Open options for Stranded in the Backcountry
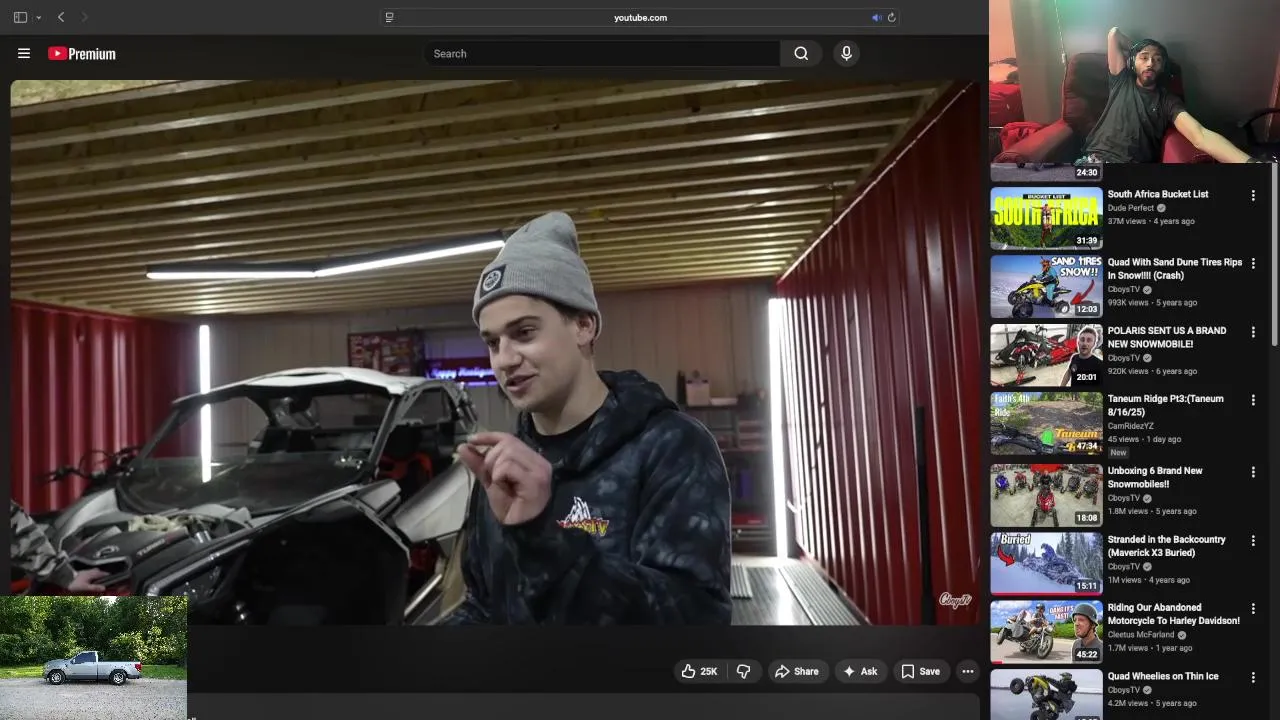Image resolution: width=1280 pixels, height=720 pixels. coord(1252,541)
